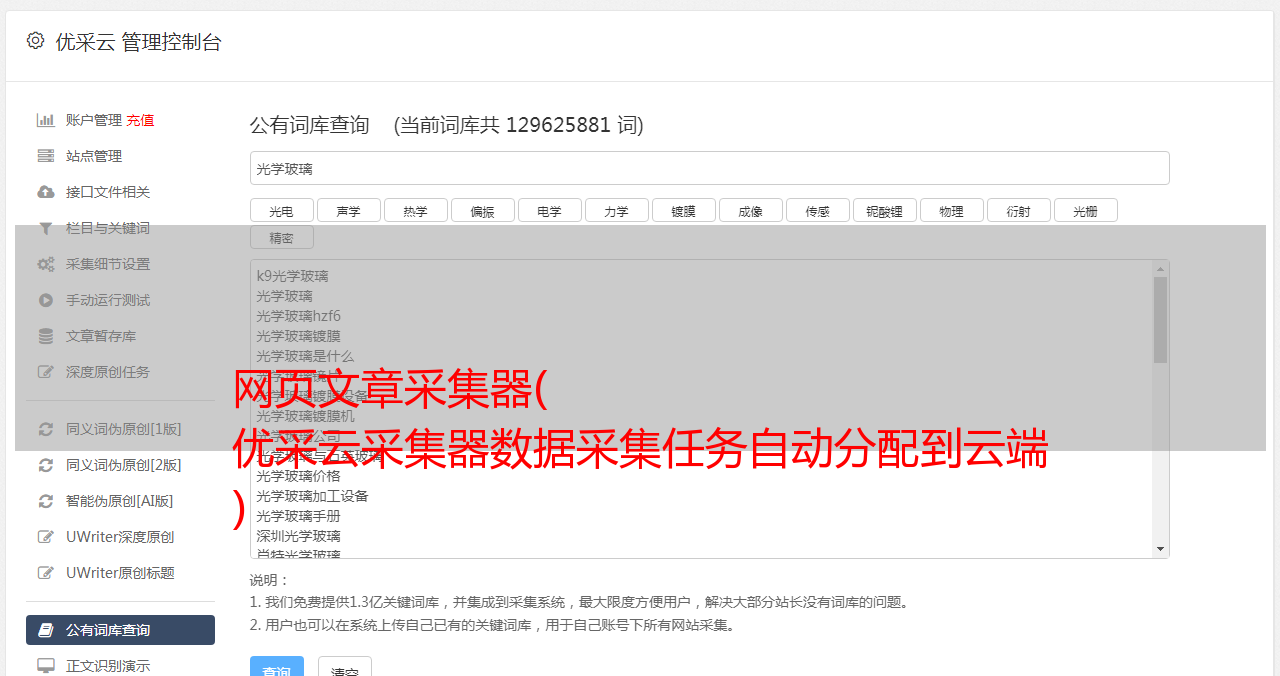Click the monitor icon for 正文识别演示
1280x676 pixels.
(x=46, y=665)
